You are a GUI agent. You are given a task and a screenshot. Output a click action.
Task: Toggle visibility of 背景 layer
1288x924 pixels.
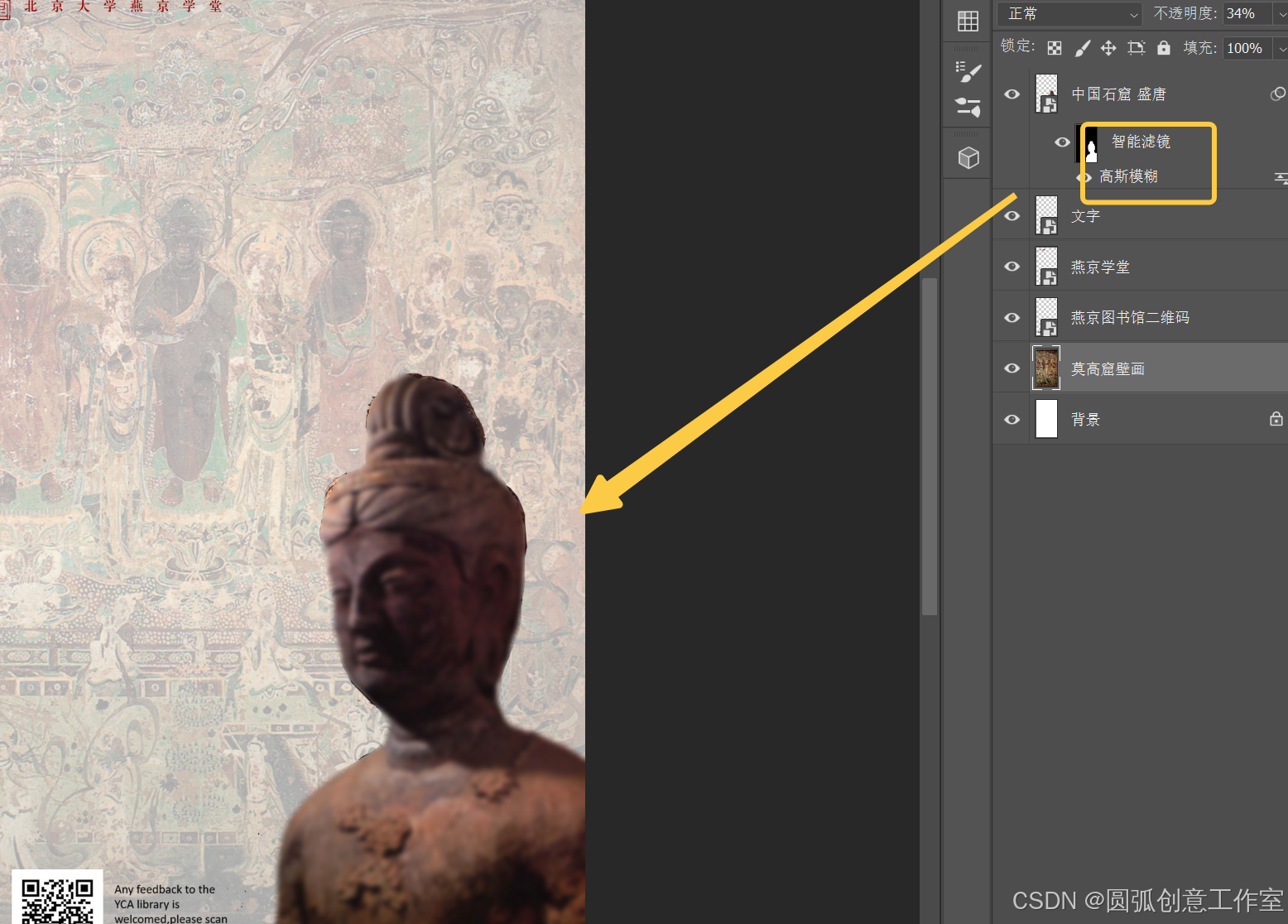point(1012,420)
